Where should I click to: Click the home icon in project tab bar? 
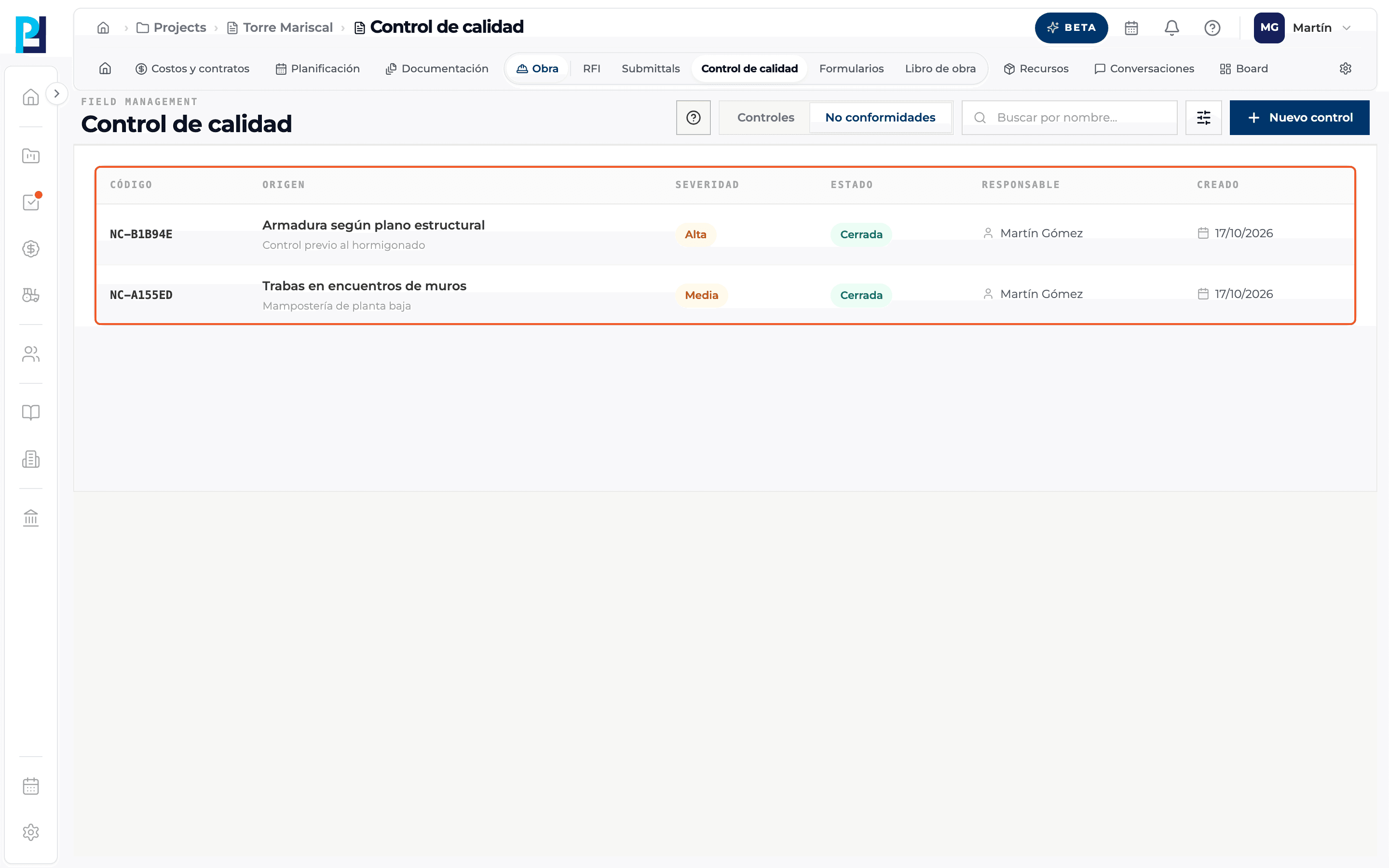(105, 68)
